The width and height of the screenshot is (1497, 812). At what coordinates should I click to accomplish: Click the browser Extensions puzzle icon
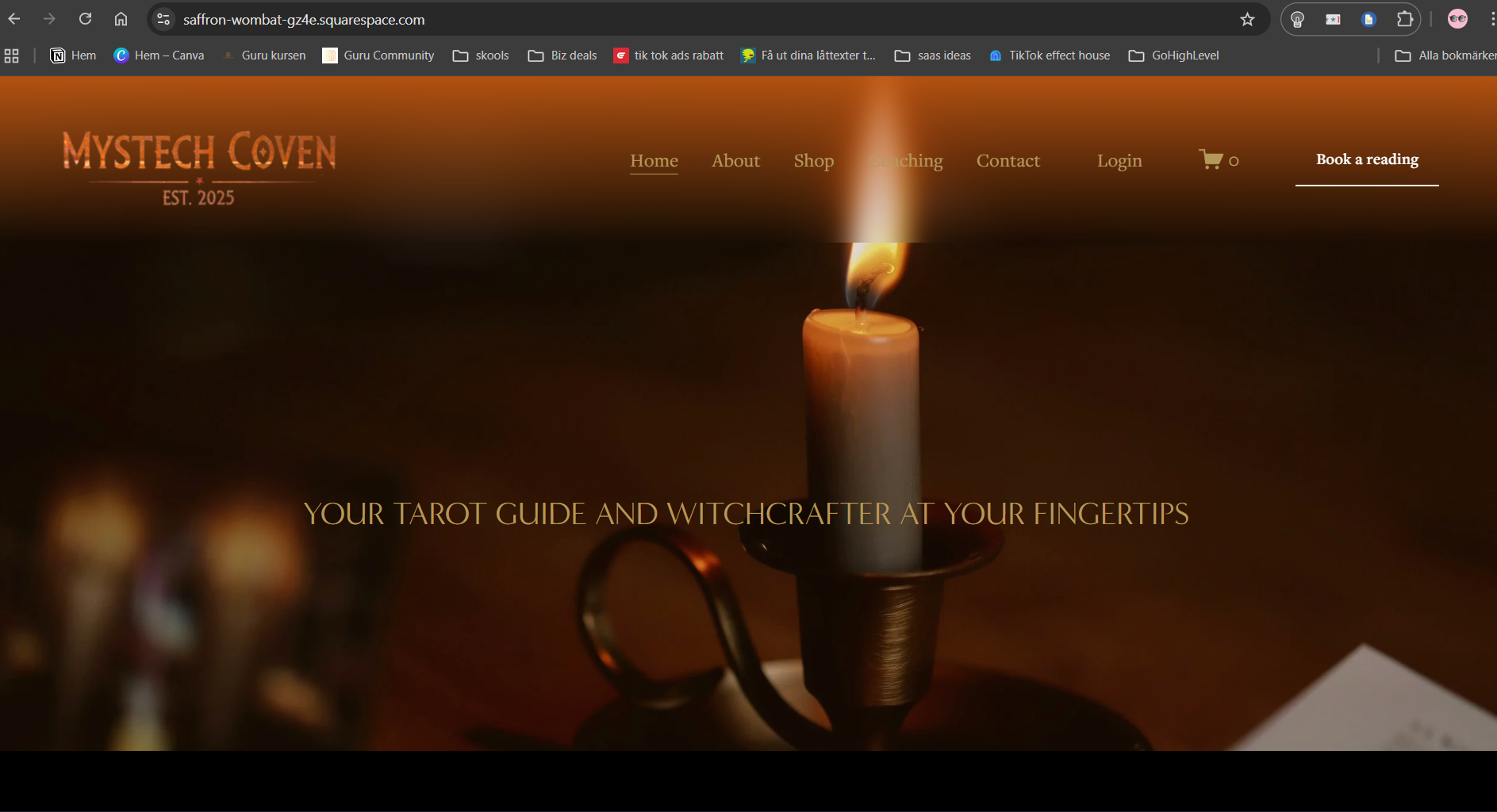pos(1405,19)
